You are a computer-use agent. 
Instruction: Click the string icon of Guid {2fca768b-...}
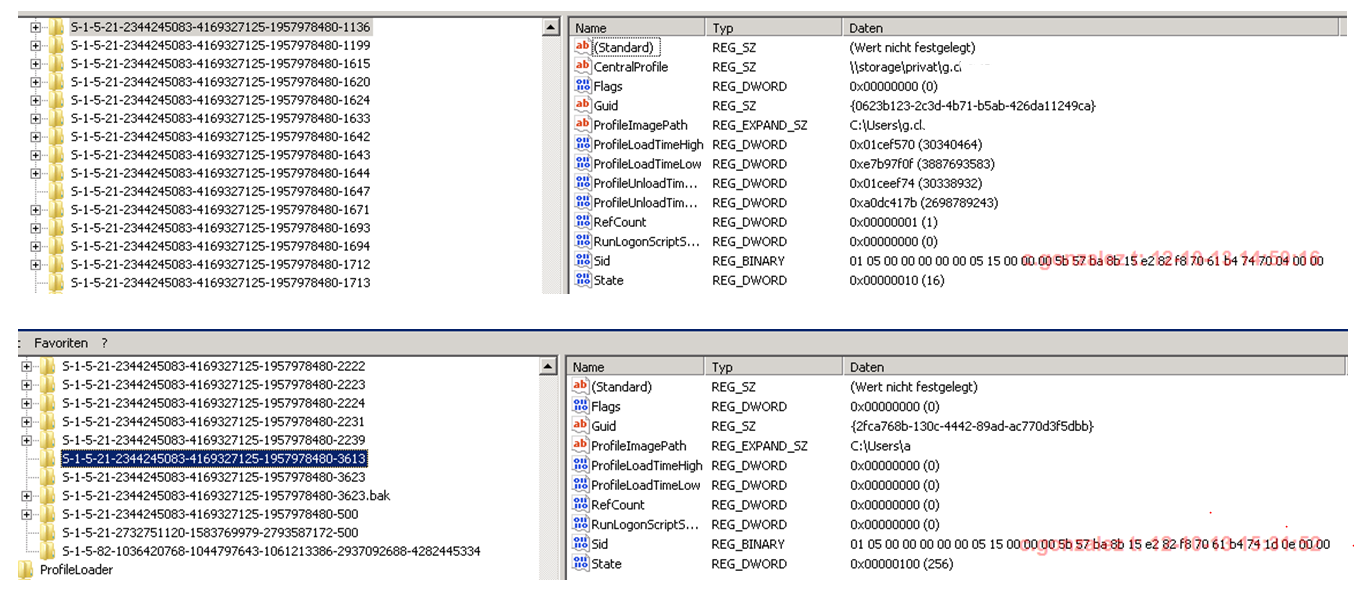(x=580, y=426)
